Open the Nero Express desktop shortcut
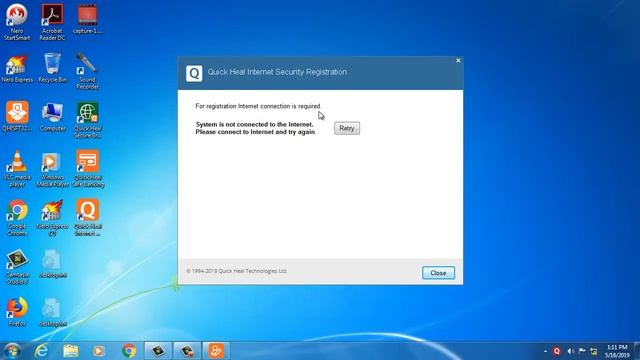This screenshot has height=360, width=640. tap(17, 69)
